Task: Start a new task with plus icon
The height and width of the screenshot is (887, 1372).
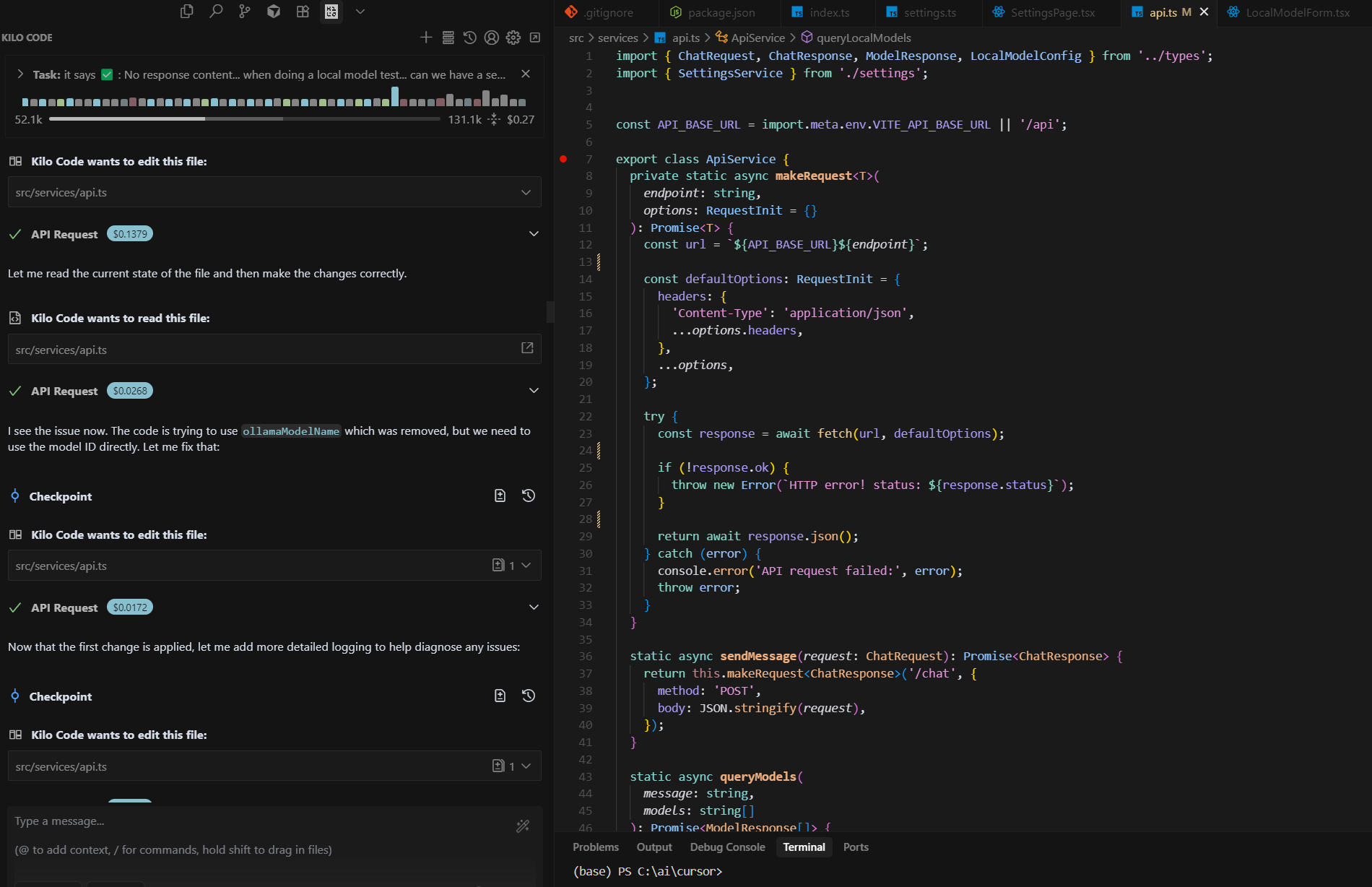Action: (426, 38)
